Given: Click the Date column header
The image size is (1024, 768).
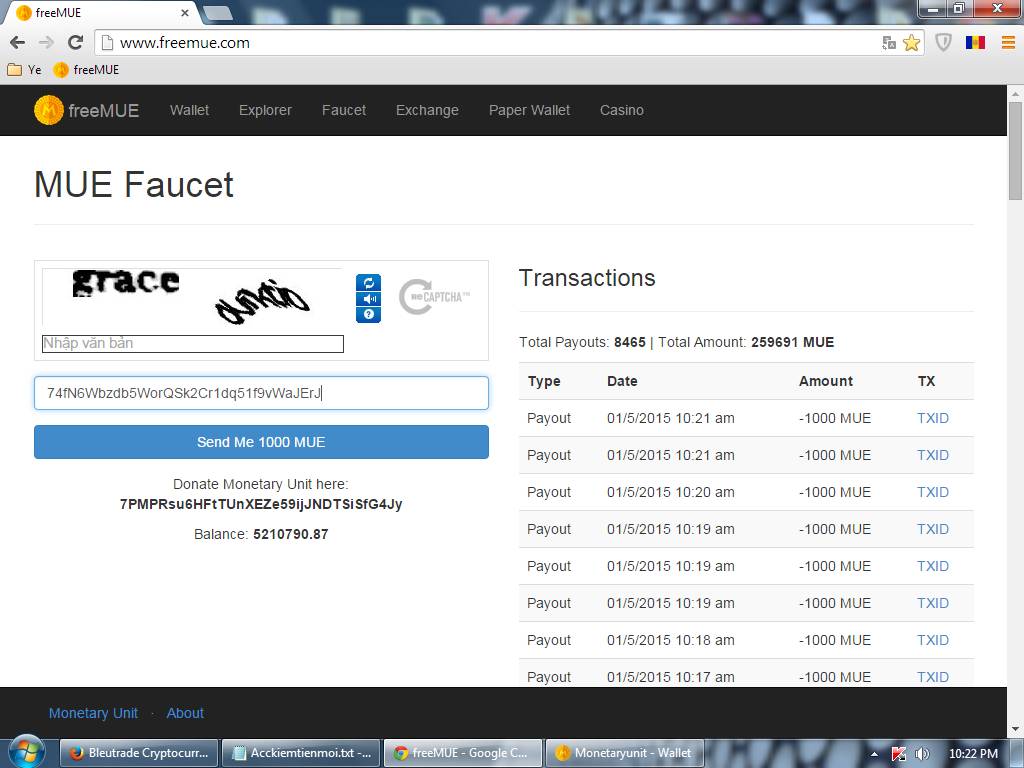Looking at the screenshot, I should pyautogui.click(x=622, y=381).
